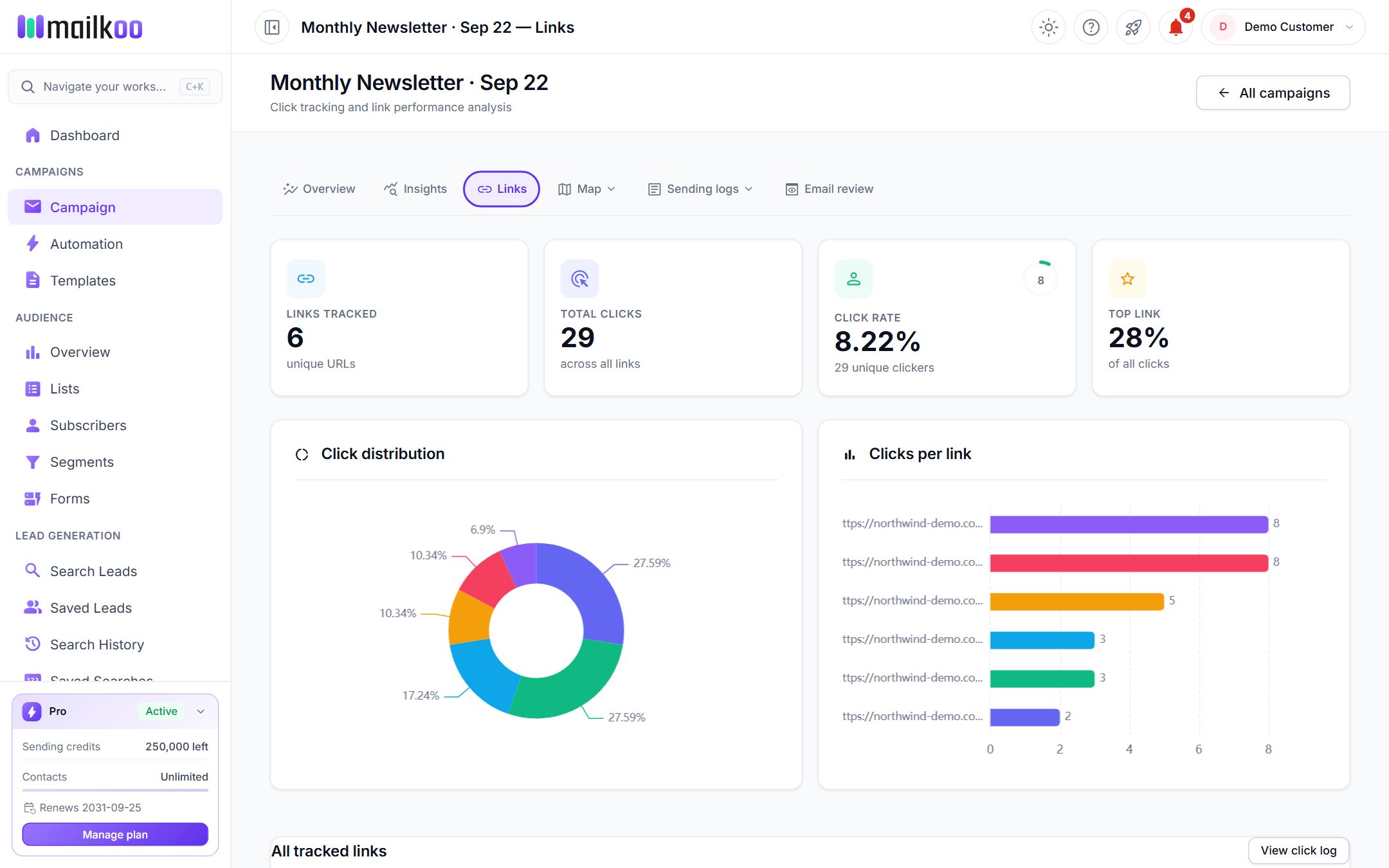Select the Links tab
1389x868 pixels.
[502, 189]
